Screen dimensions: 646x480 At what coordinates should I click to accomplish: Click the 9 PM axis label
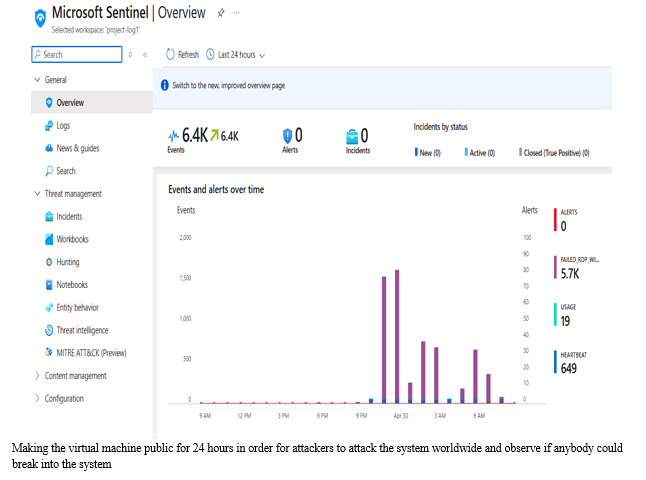[x=361, y=415]
